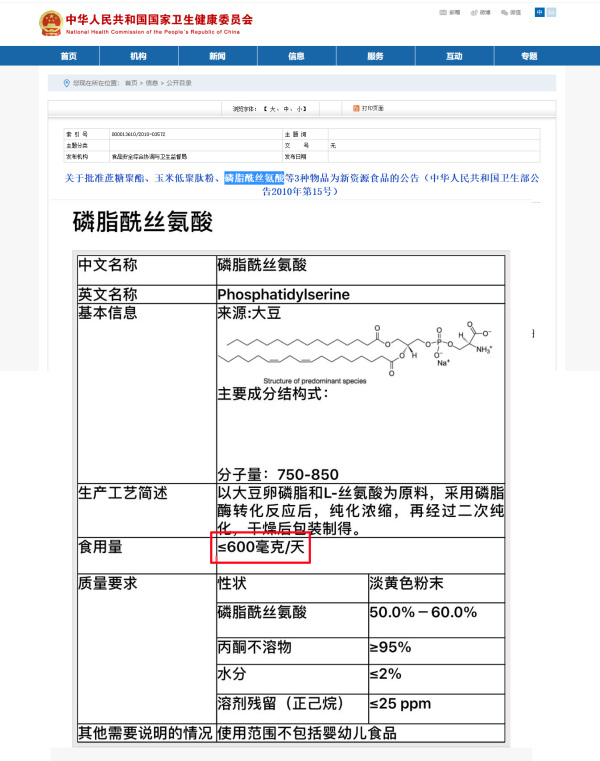600x761 pixels.
Task: Click the location pin icon in breadcrumb
Action: 67,83
